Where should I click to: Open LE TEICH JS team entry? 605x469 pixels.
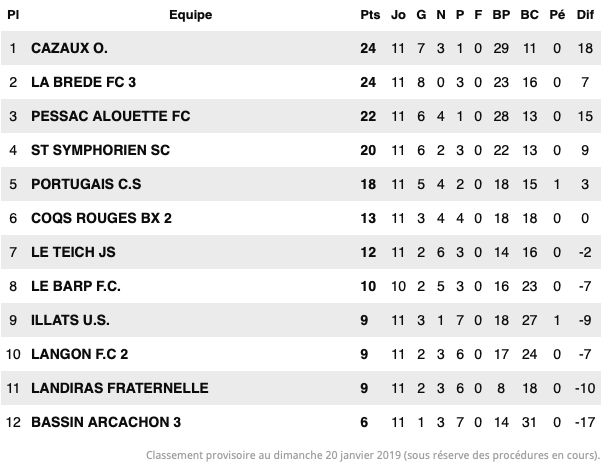[x=73, y=252]
